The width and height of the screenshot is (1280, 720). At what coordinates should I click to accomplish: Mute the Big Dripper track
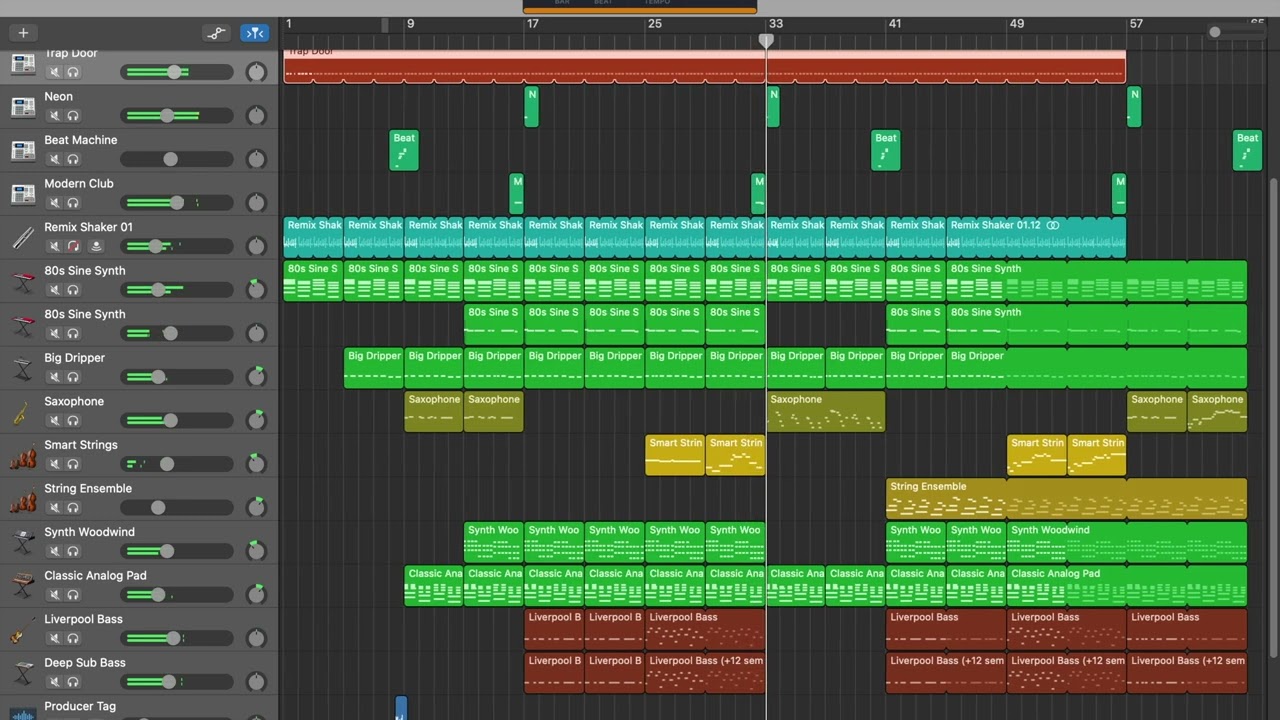(55, 377)
